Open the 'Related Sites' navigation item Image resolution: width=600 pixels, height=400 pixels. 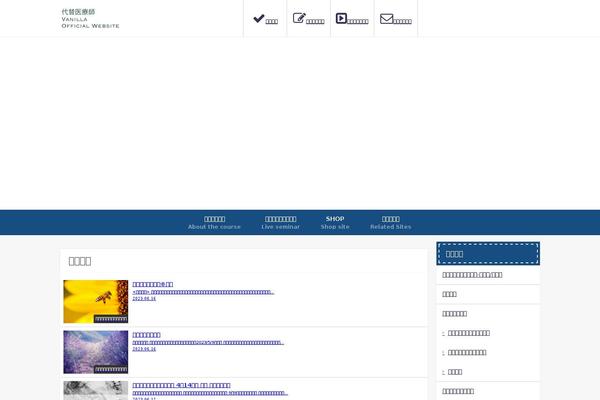pos(391,222)
